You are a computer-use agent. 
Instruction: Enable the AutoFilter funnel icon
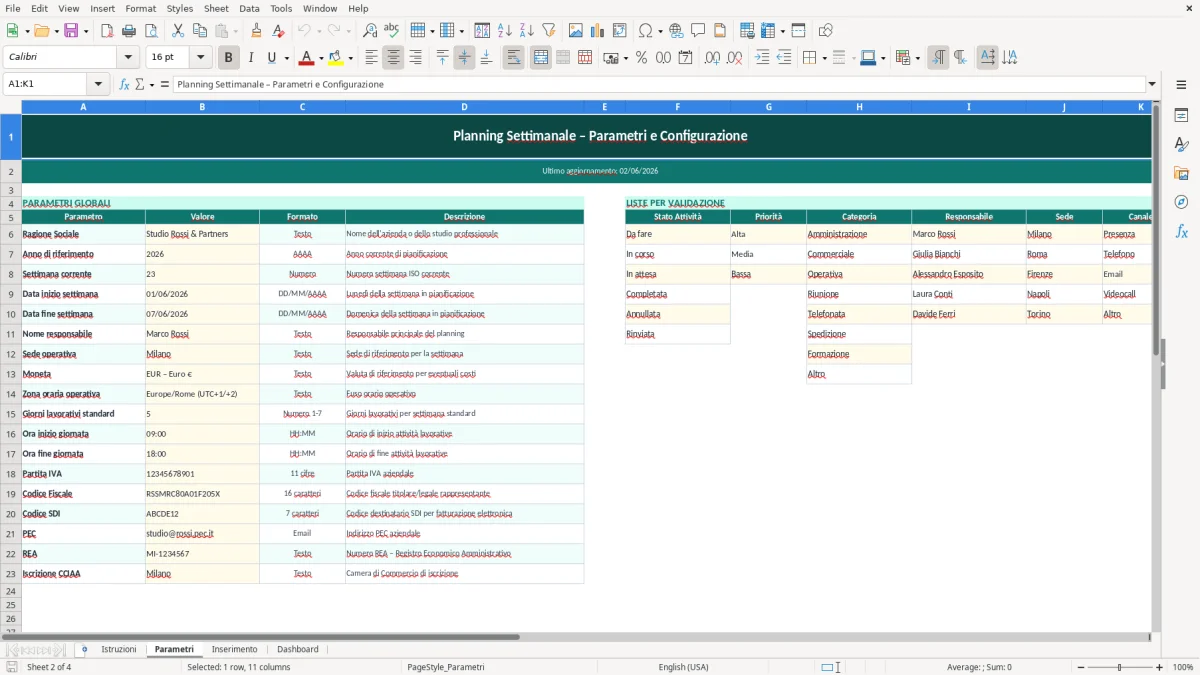point(548,31)
